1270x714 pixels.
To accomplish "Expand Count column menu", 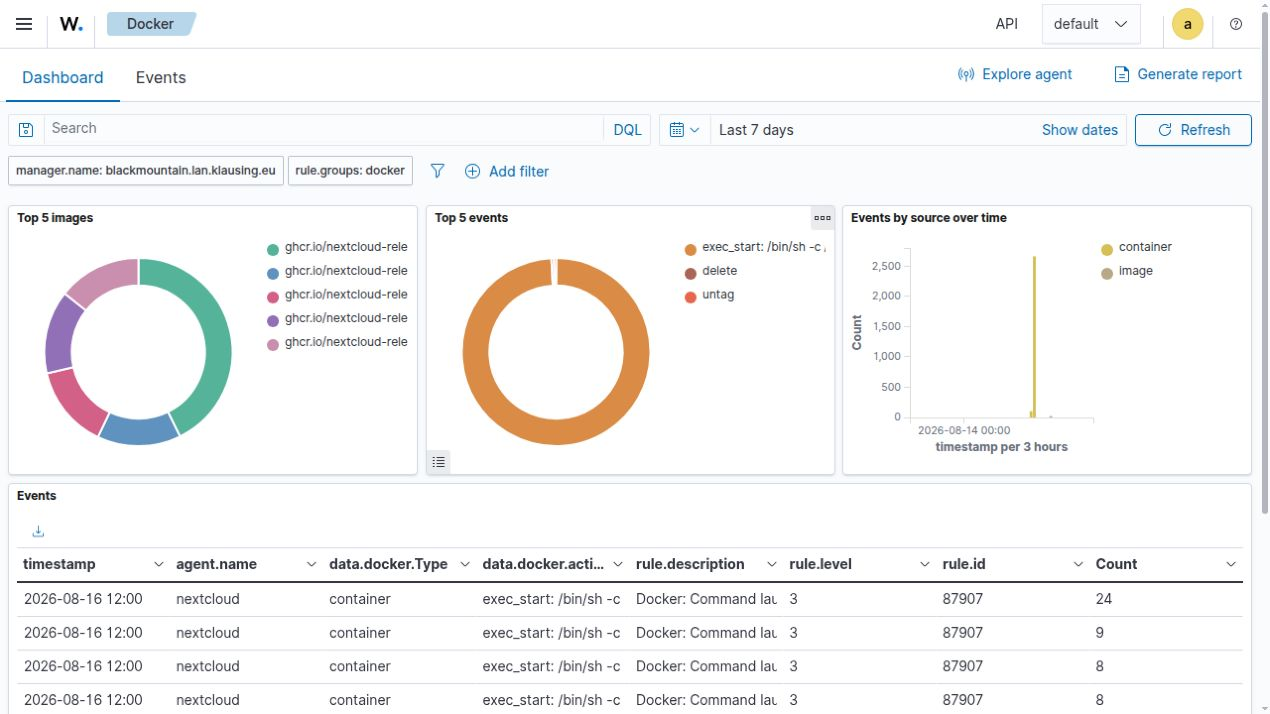I will pos(1231,565).
